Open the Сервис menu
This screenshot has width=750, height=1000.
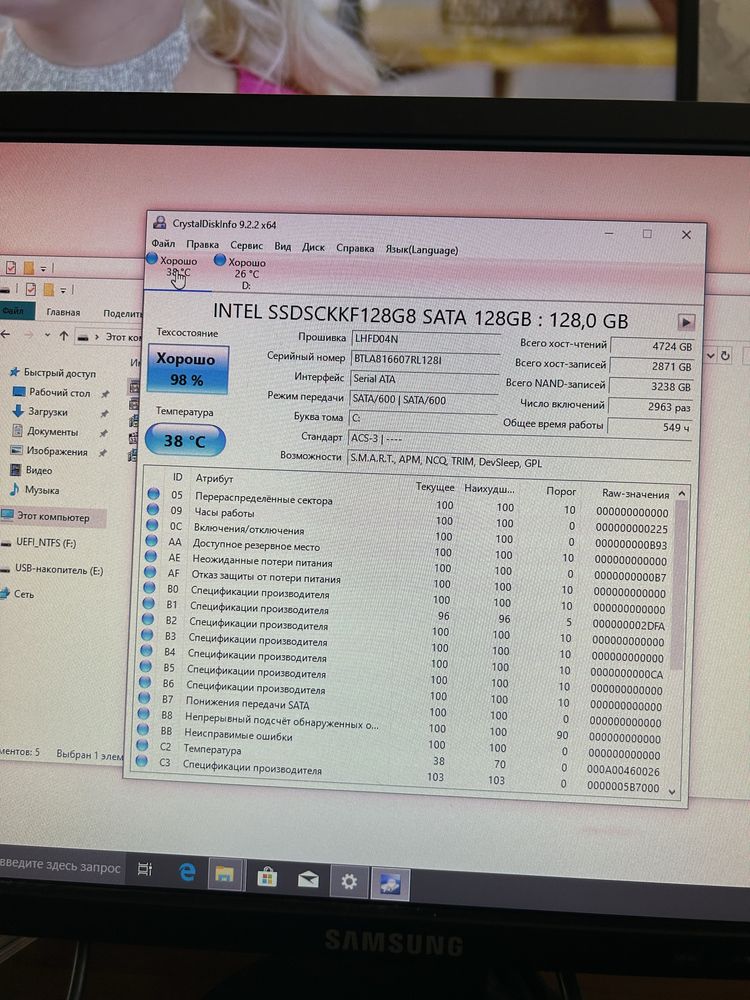click(246, 246)
